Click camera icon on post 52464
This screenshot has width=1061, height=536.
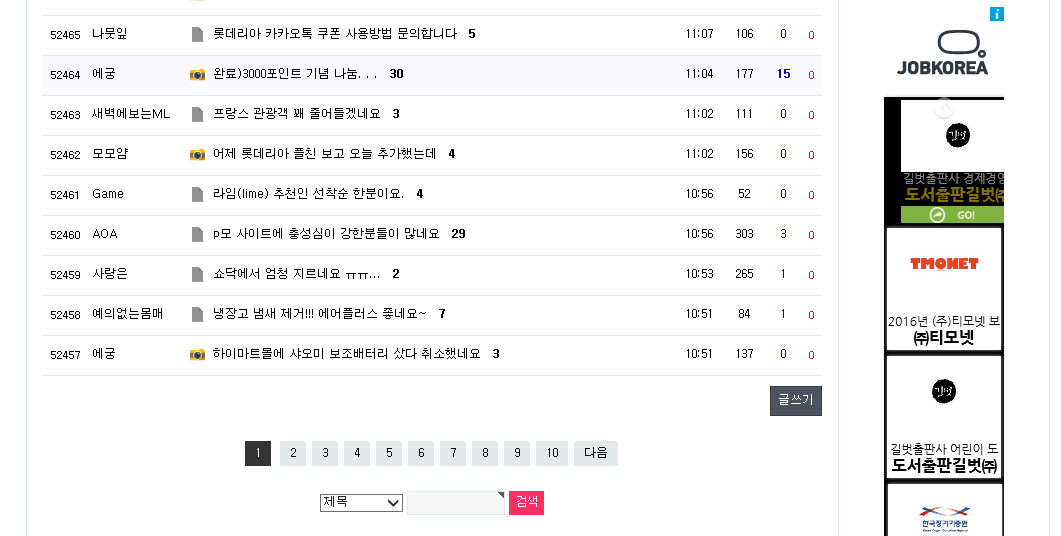(x=197, y=75)
